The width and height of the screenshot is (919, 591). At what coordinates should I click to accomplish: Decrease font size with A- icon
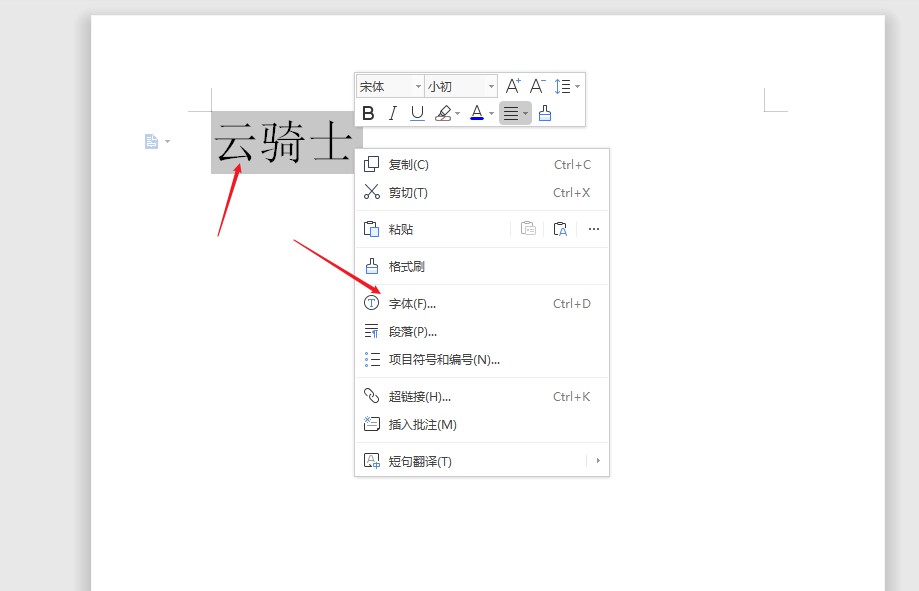[x=537, y=87]
